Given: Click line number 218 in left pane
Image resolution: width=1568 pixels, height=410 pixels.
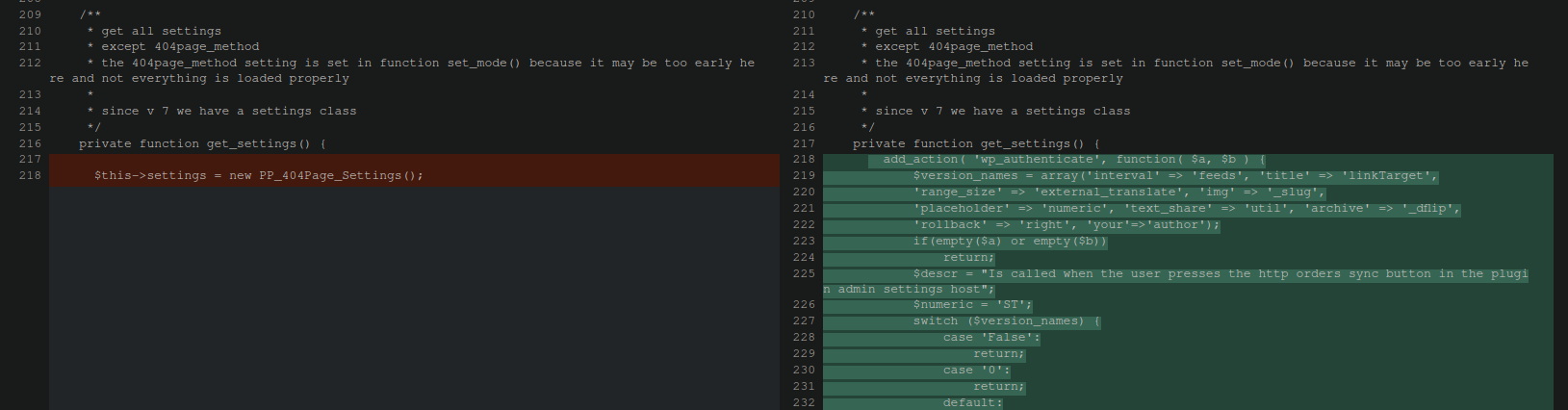Looking at the screenshot, I should 30,175.
